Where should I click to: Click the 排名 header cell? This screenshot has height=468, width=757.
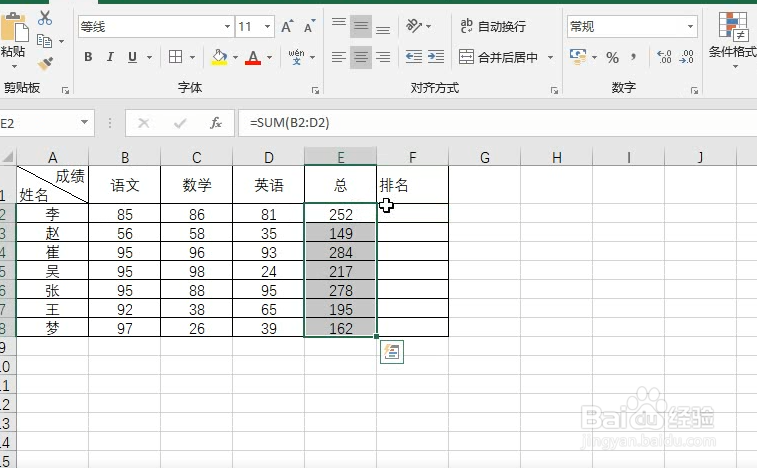click(413, 184)
